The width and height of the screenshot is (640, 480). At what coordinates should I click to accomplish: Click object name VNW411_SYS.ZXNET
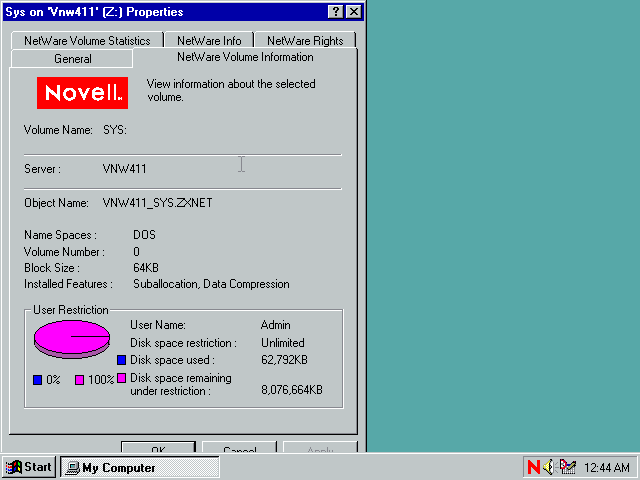point(158,203)
